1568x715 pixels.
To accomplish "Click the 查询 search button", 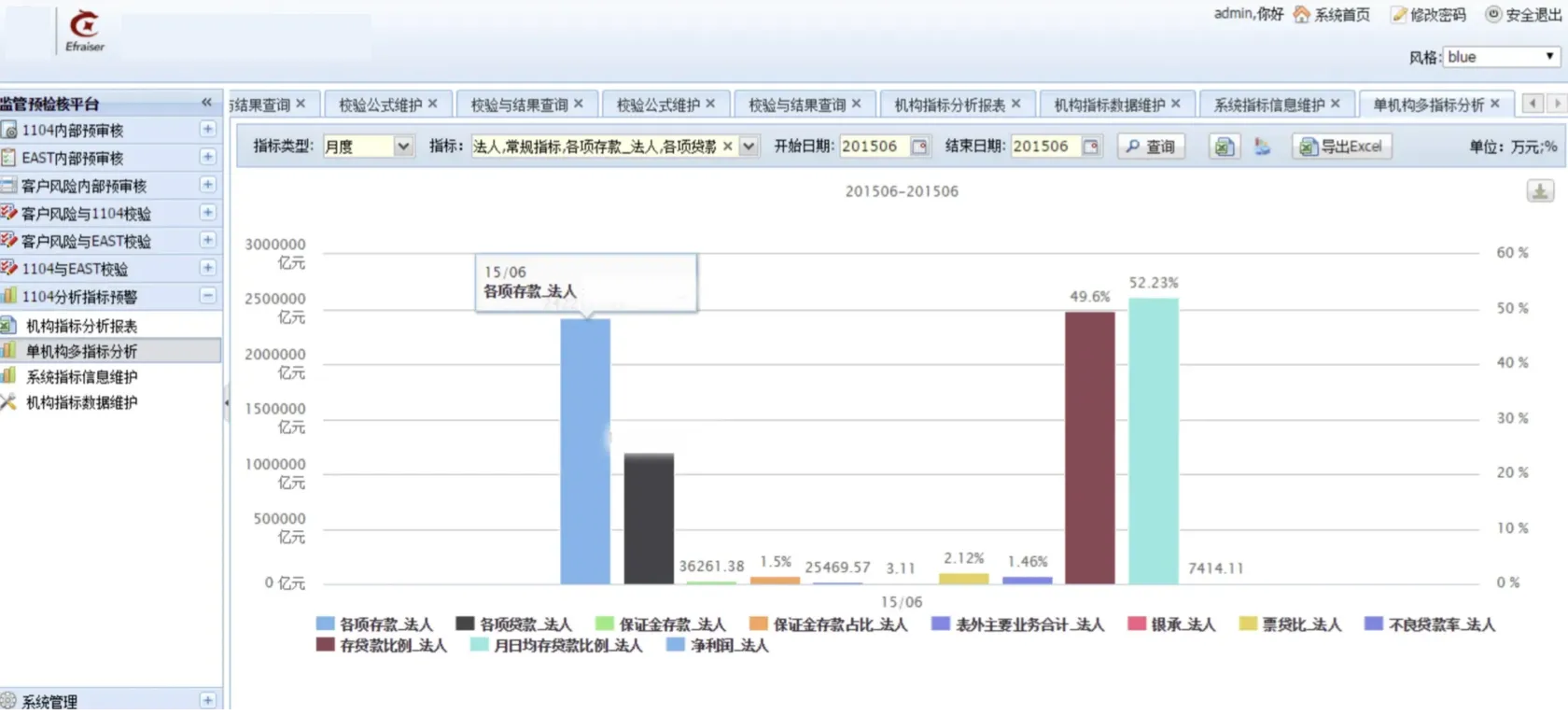I will point(1151,147).
